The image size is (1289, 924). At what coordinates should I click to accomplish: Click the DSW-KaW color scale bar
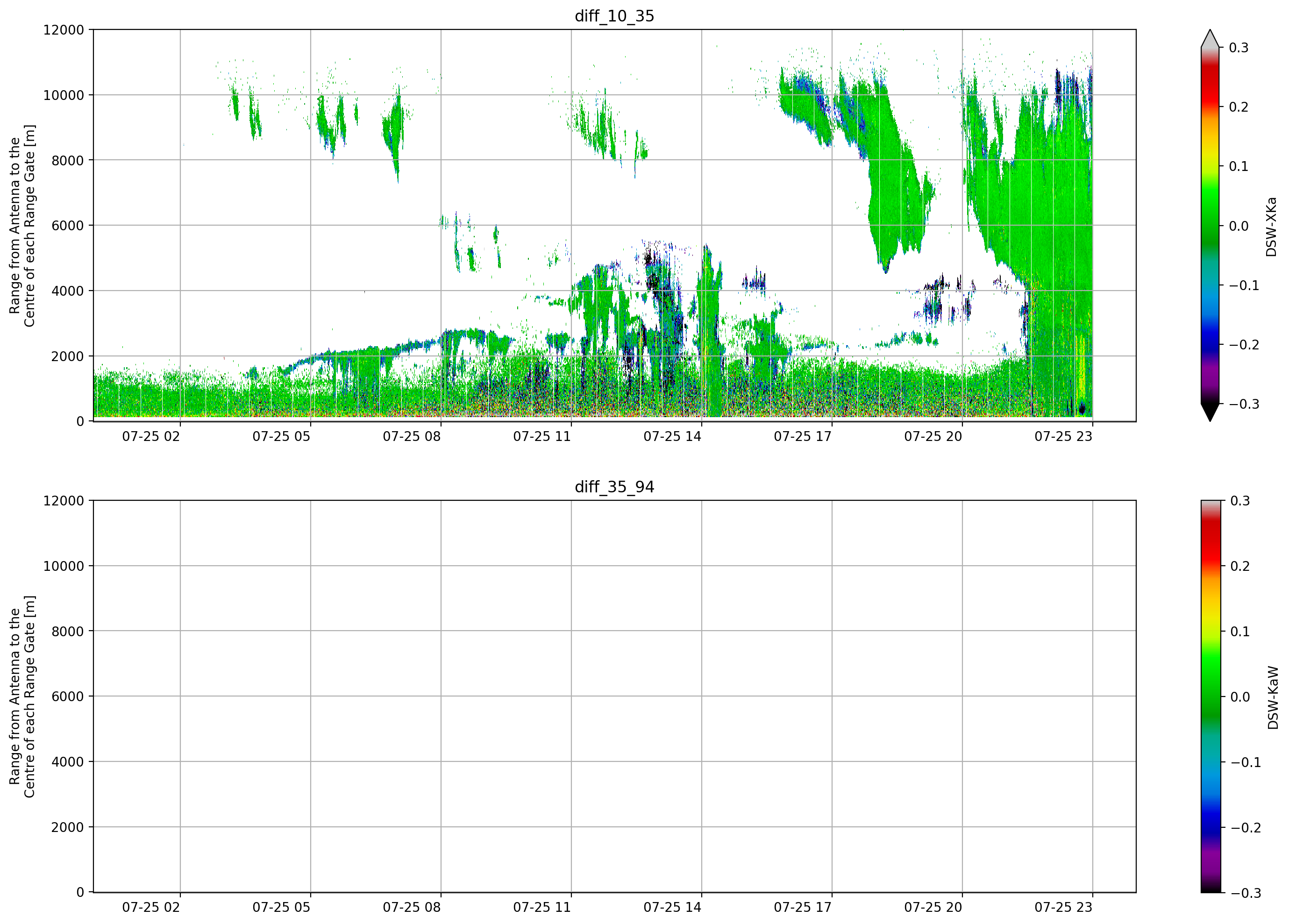(1210, 697)
